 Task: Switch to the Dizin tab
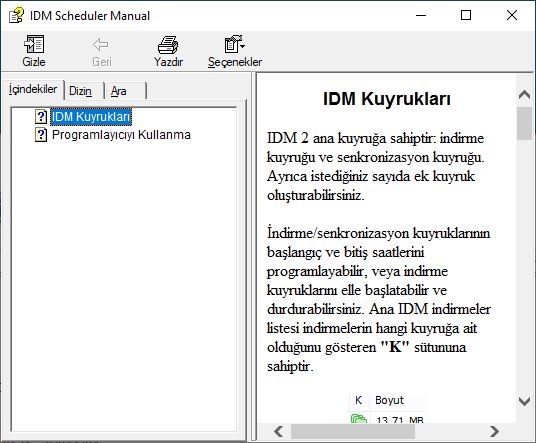[x=80, y=91]
